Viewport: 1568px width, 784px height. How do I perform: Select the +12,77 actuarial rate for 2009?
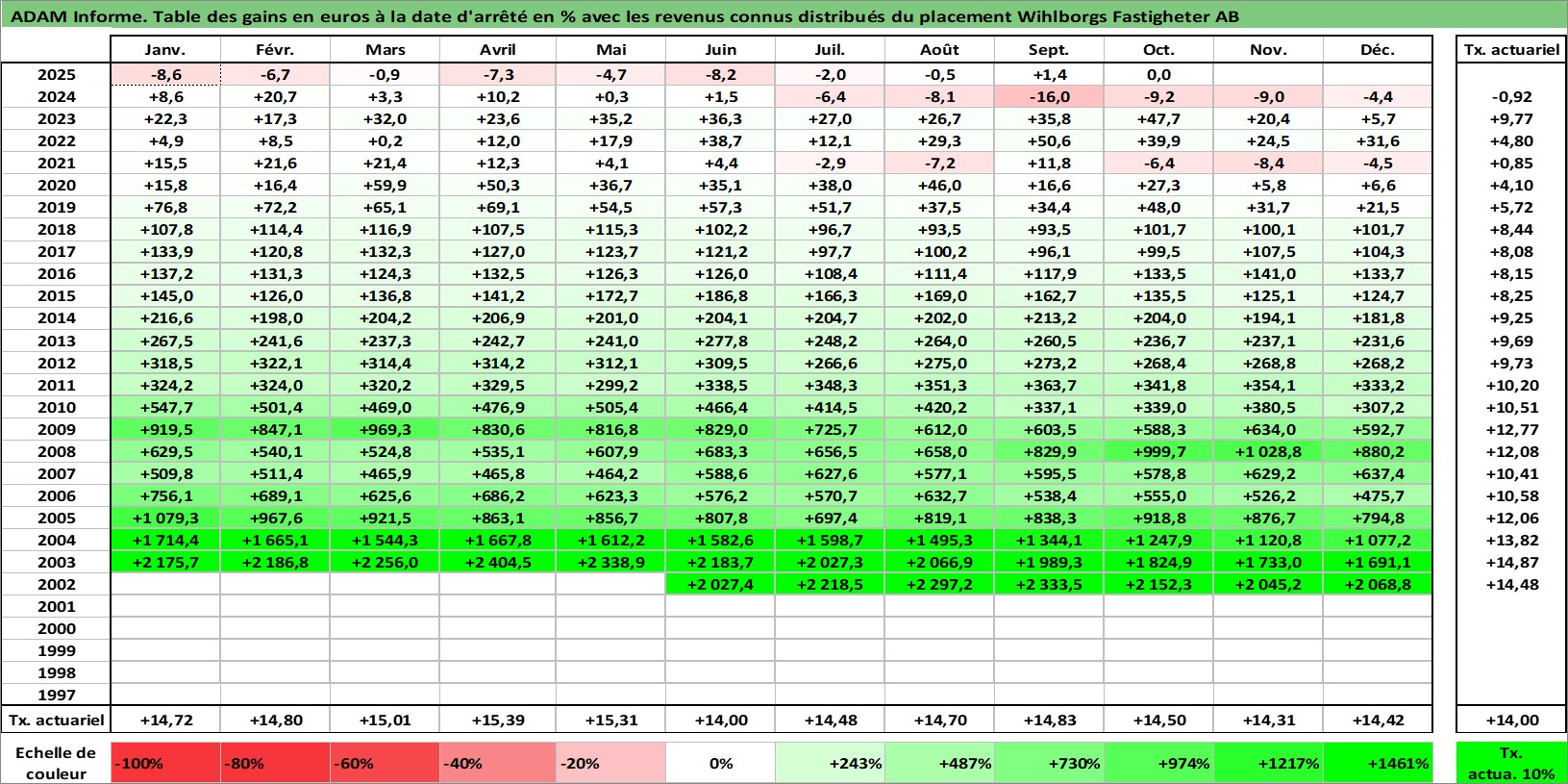pos(1511,429)
